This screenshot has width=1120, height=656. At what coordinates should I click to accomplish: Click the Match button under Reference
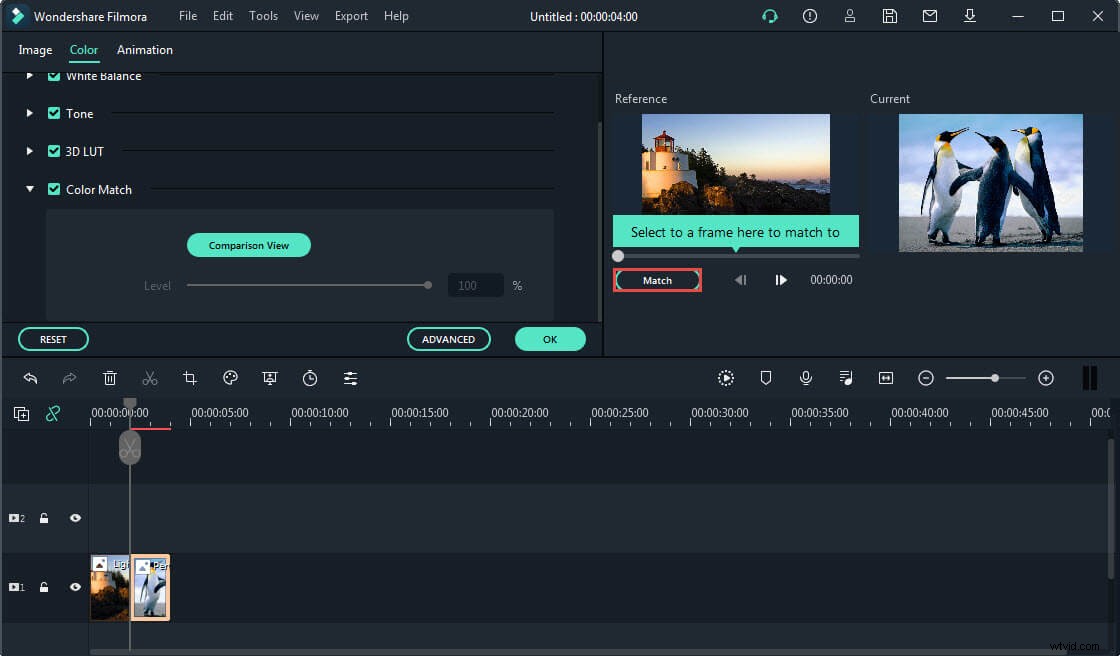point(657,280)
